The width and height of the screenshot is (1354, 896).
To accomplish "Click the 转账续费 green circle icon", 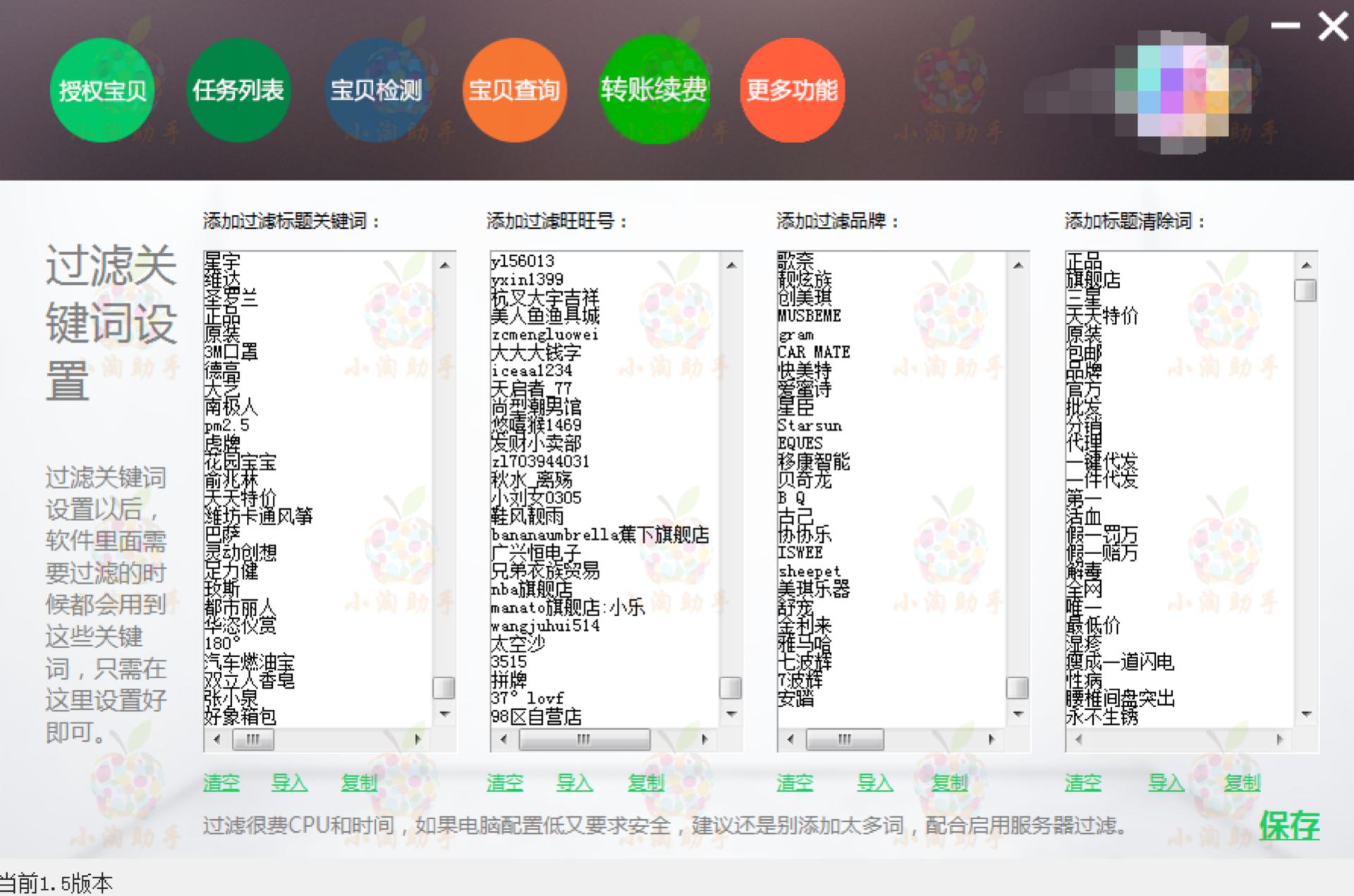I will pyautogui.click(x=654, y=90).
